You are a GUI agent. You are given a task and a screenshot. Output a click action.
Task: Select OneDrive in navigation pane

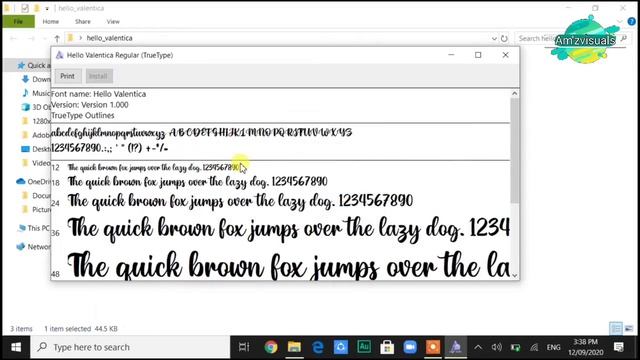33,182
